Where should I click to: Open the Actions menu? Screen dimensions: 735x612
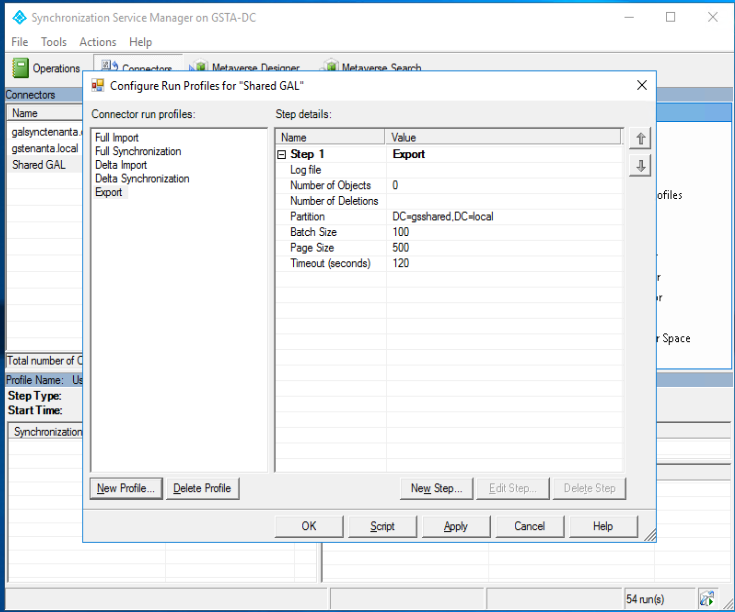pyautogui.click(x=98, y=42)
